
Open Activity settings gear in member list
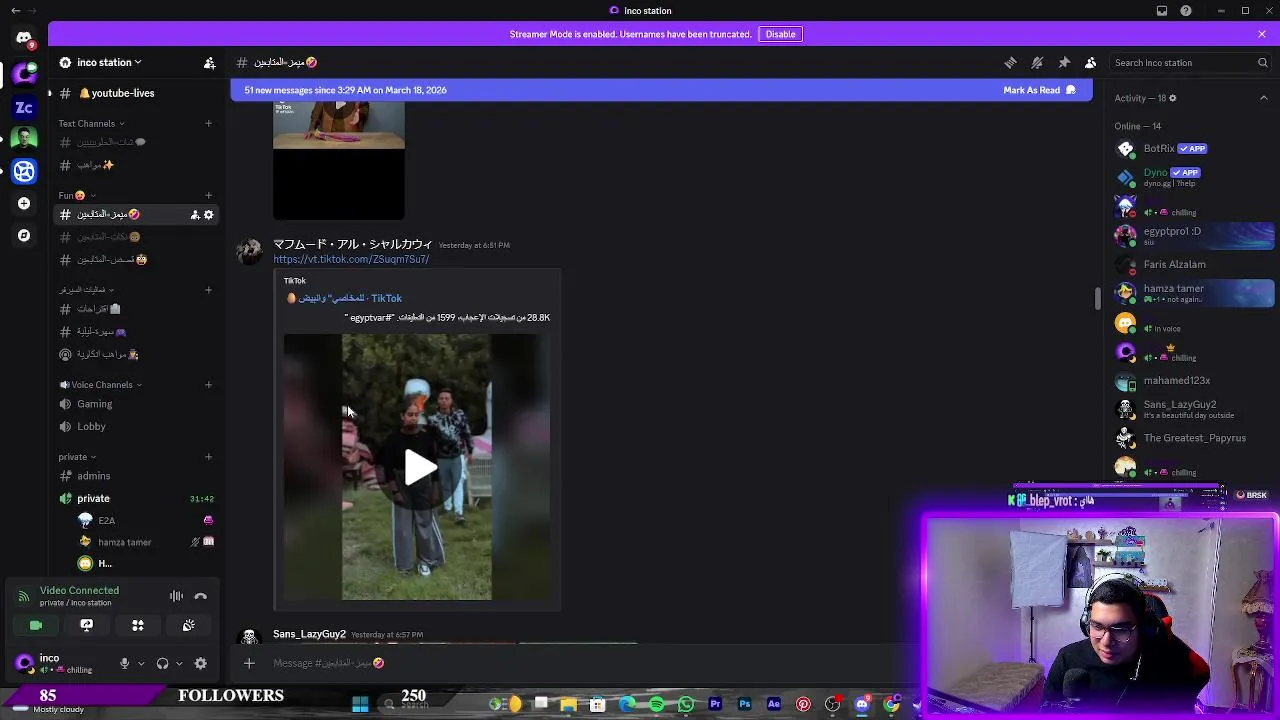(x=1172, y=98)
